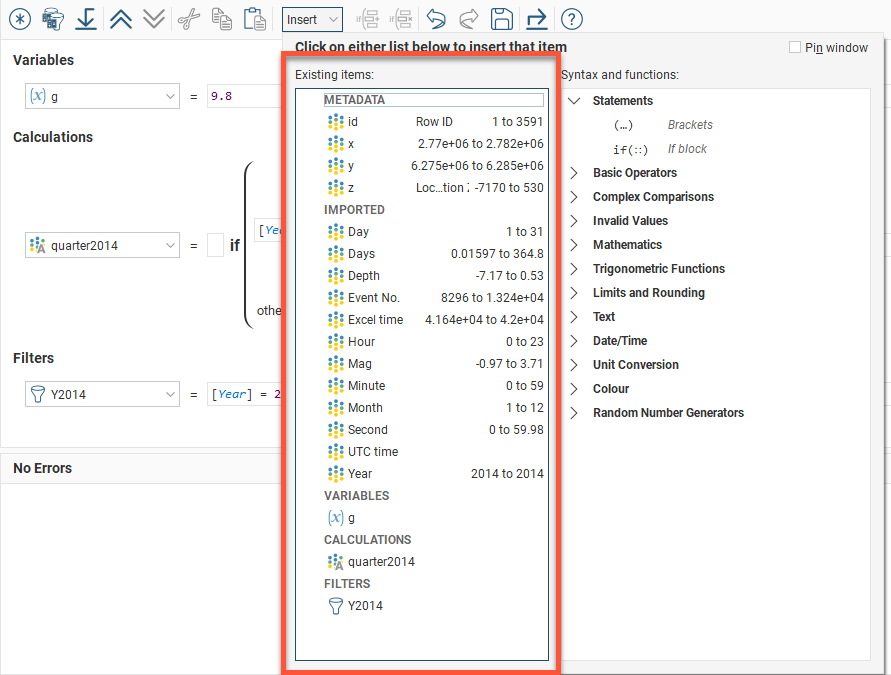Click the asterisk icon in the toolbar
The image size is (891, 675).
pos(20,19)
